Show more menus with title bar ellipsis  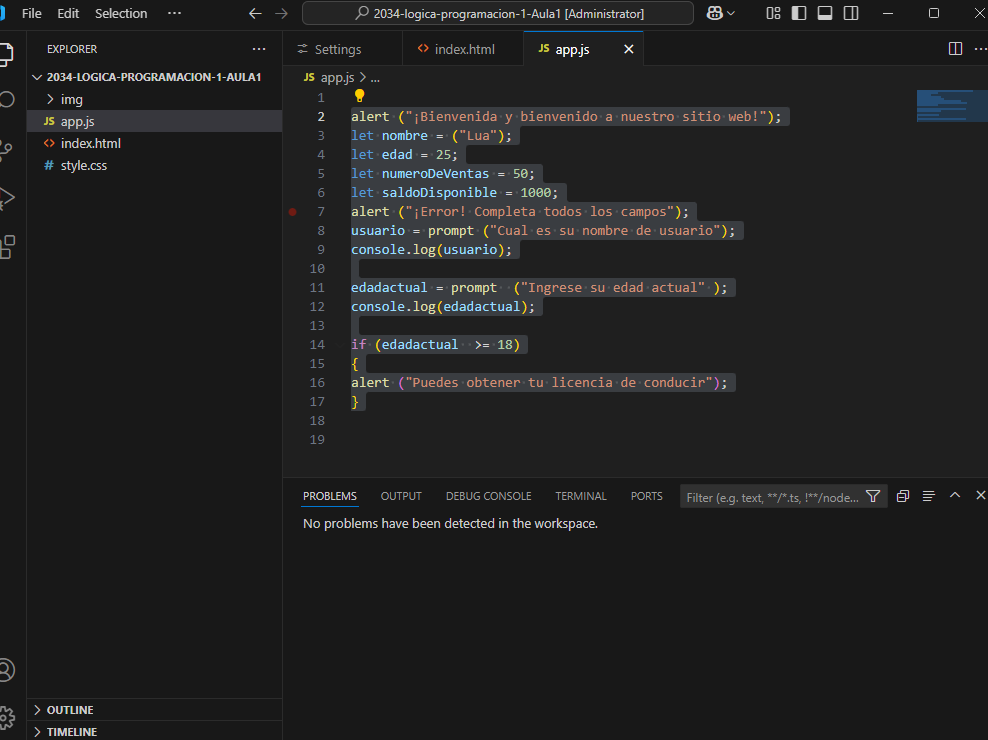[x=175, y=13]
